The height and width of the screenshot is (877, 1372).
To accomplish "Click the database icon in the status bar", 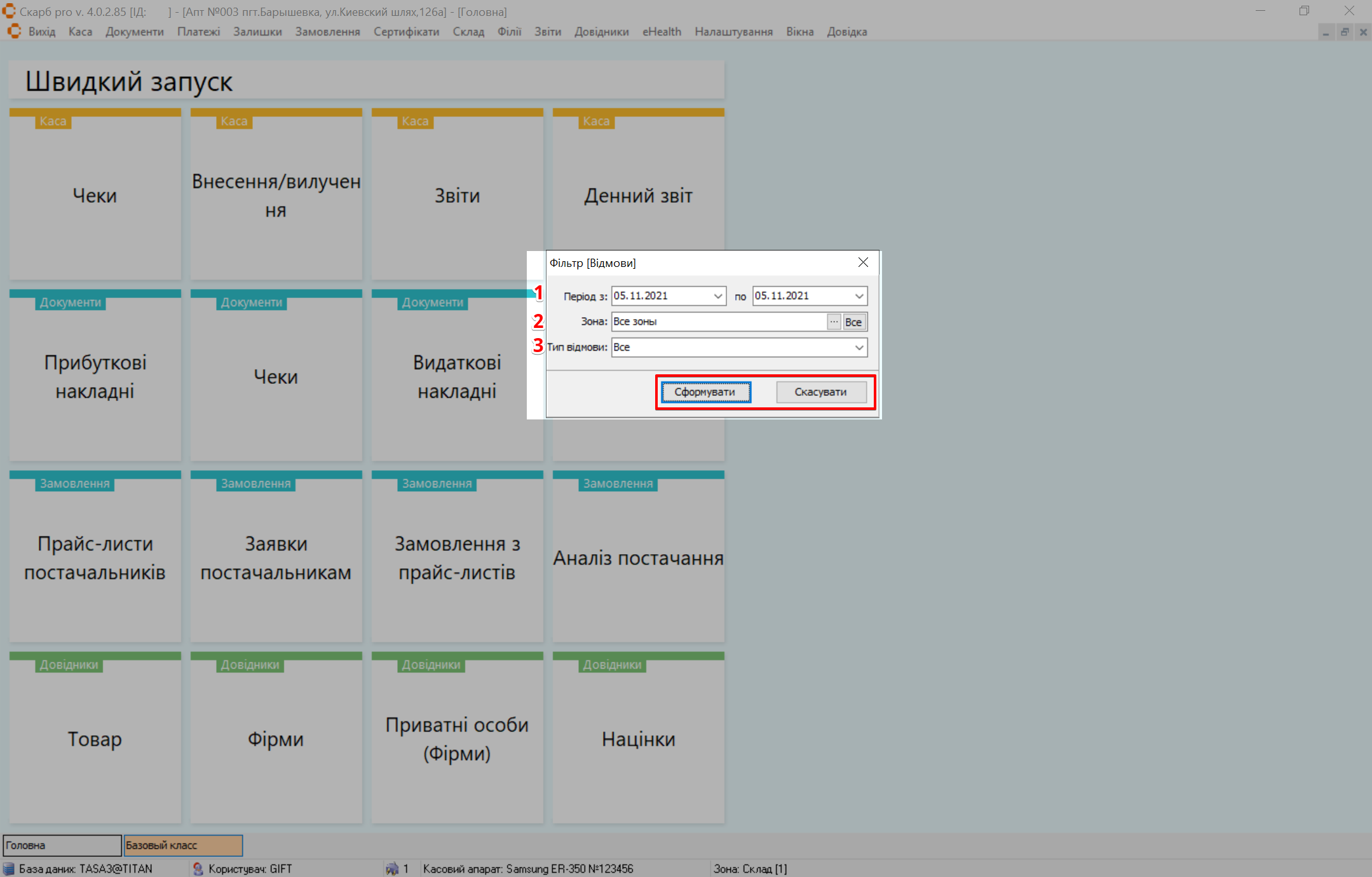I will pos(9,869).
